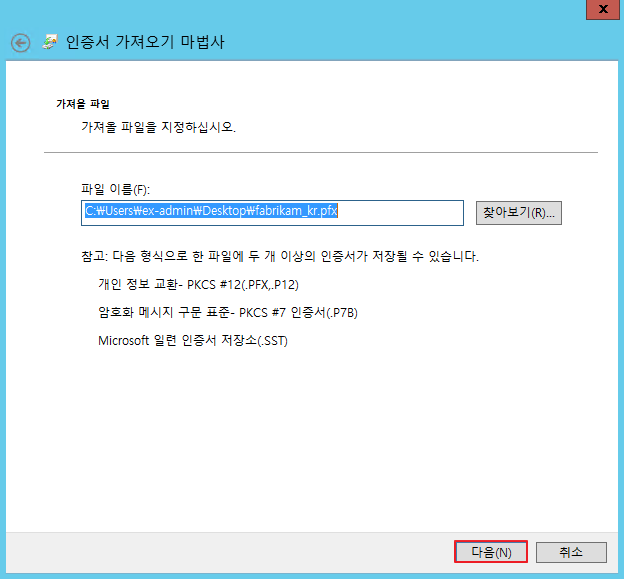Viewport: 624px width, 579px height.
Task: Proceed with the 다음(N) button
Action: (x=491, y=552)
